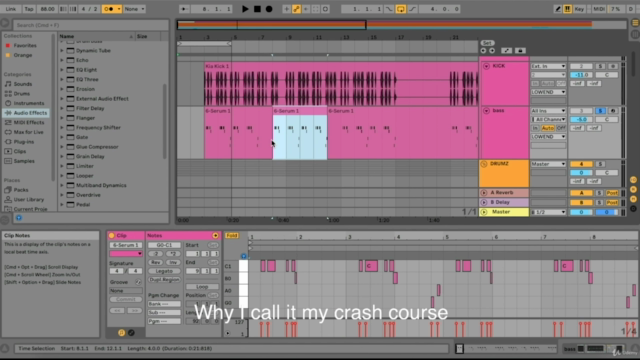Toggle the Computer MIDI Keyboard icon
The image size is (640, 360).
(567, 9)
